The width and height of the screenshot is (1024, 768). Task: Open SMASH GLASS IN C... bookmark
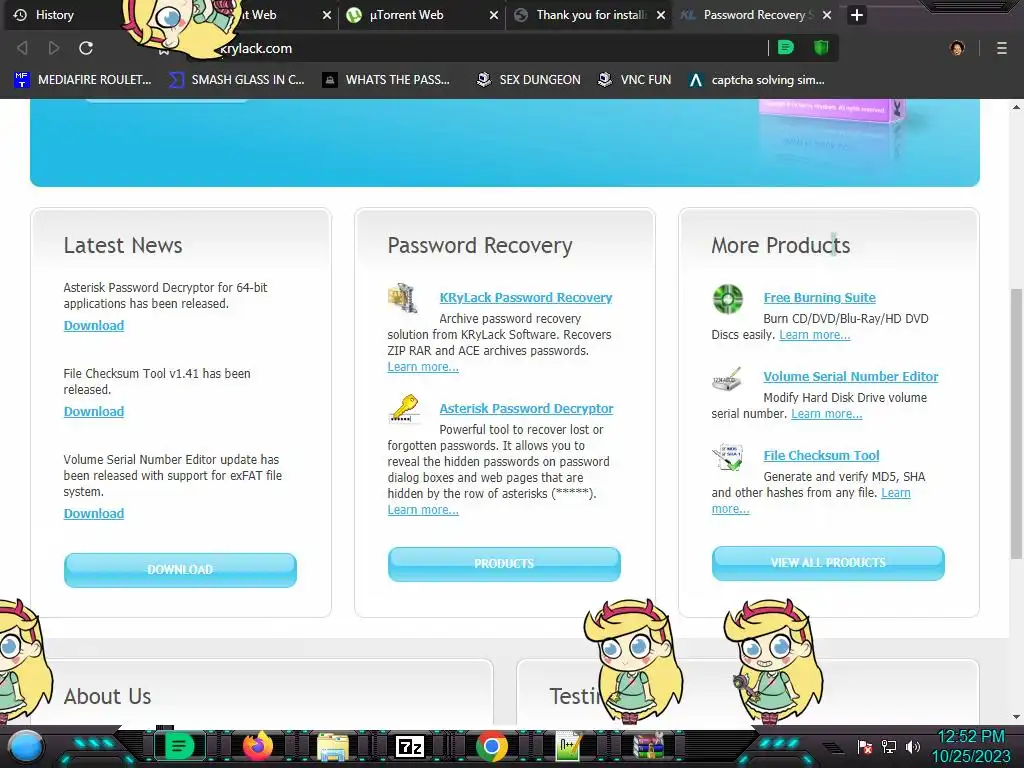pyautogui.click(x=236, y=80)
